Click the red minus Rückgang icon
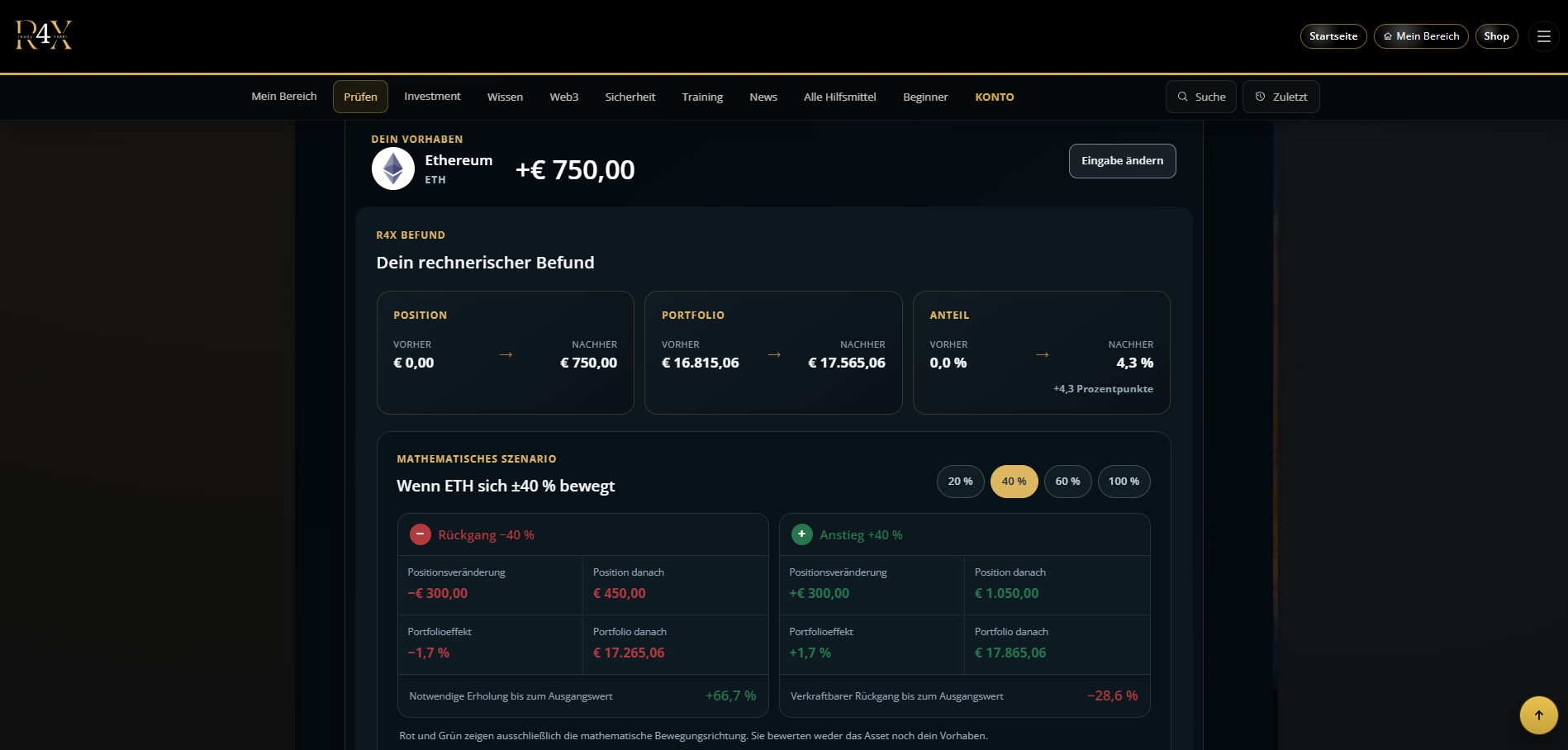Viewport: 1568px width, 750px height. coord(421,534)
